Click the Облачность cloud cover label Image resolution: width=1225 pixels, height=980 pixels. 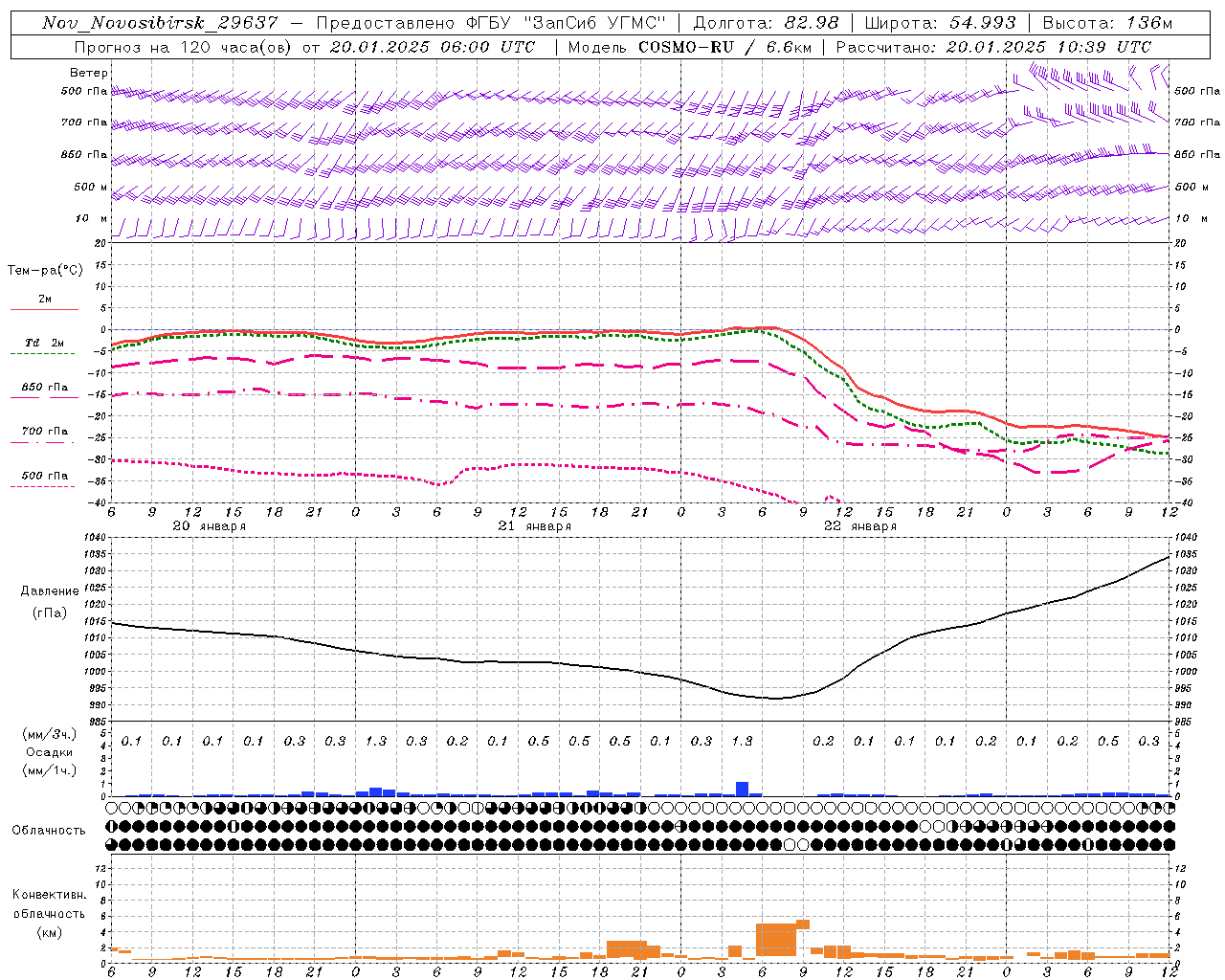[x=49, y=831]
